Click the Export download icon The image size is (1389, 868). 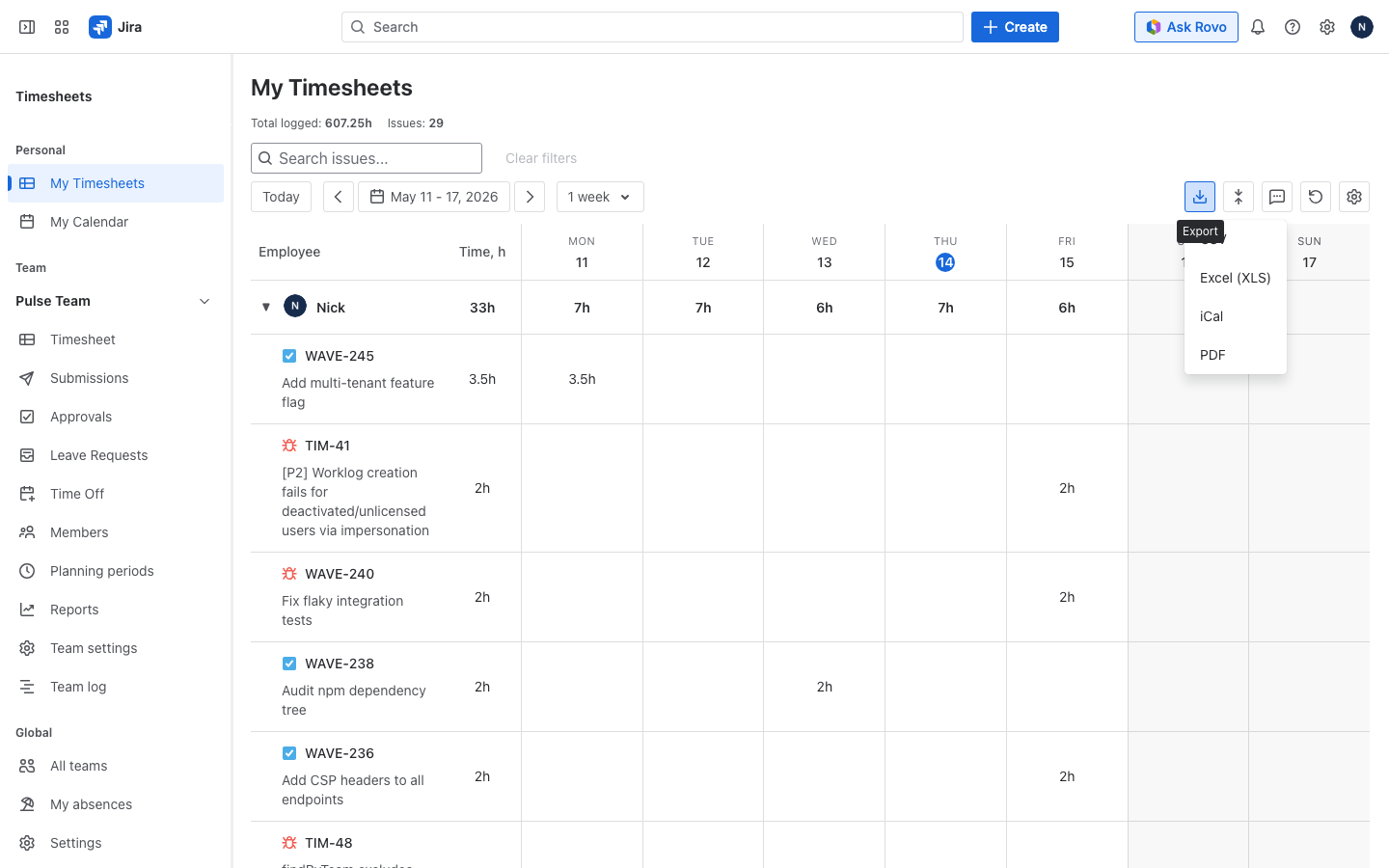[1200, 197]
